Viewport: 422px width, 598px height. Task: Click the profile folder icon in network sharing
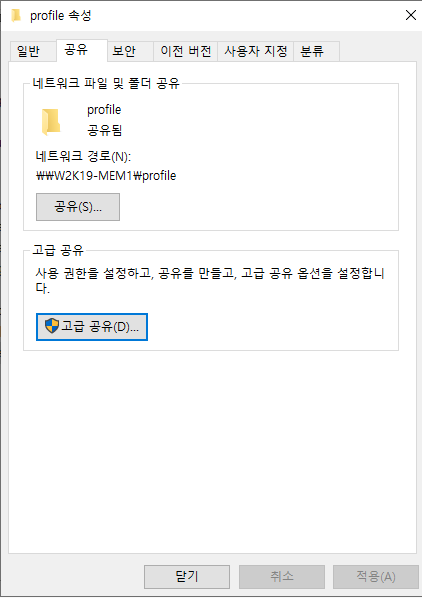51,122
